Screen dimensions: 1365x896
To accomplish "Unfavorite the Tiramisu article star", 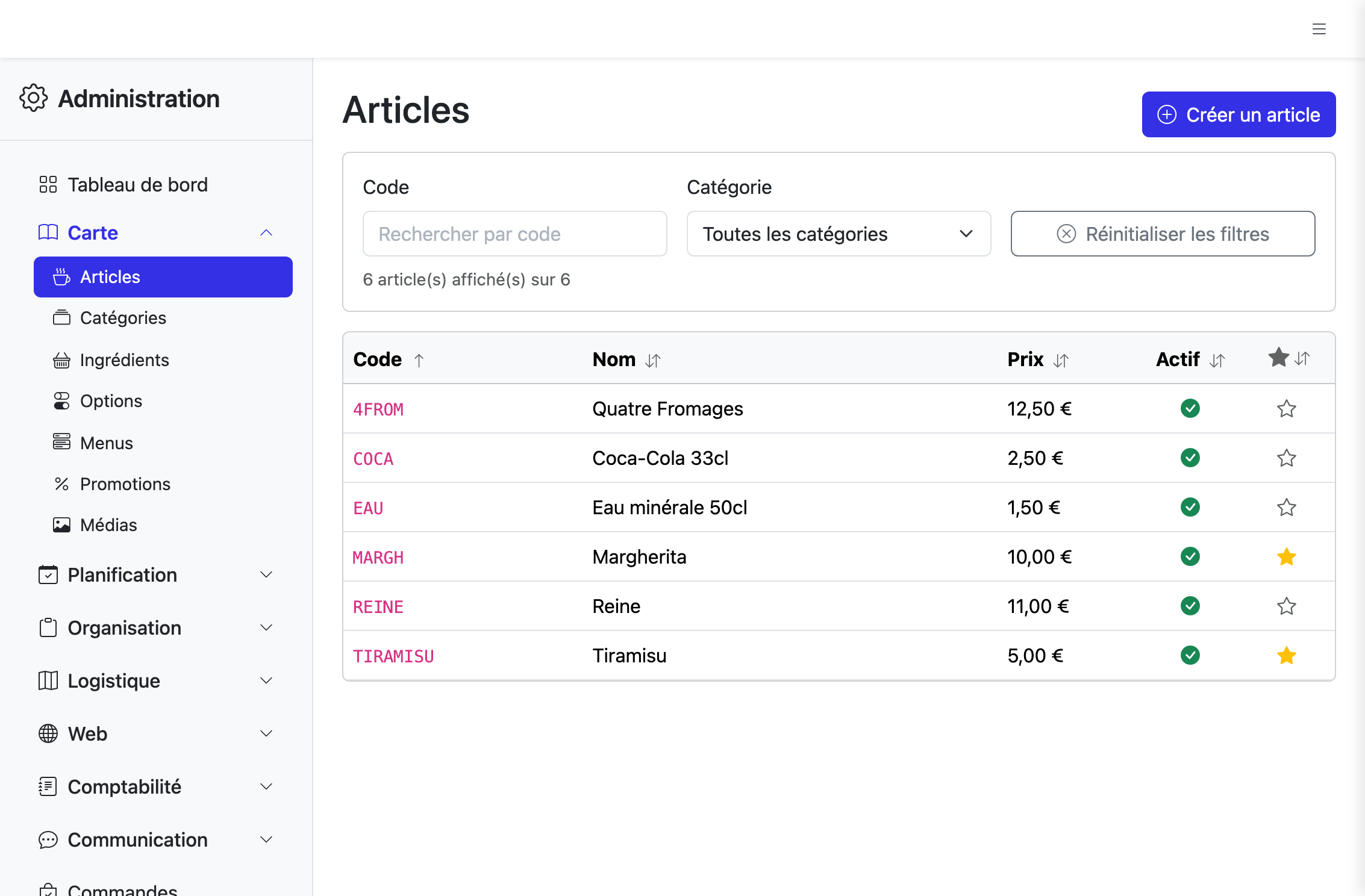I will (x=1287, y=656).
